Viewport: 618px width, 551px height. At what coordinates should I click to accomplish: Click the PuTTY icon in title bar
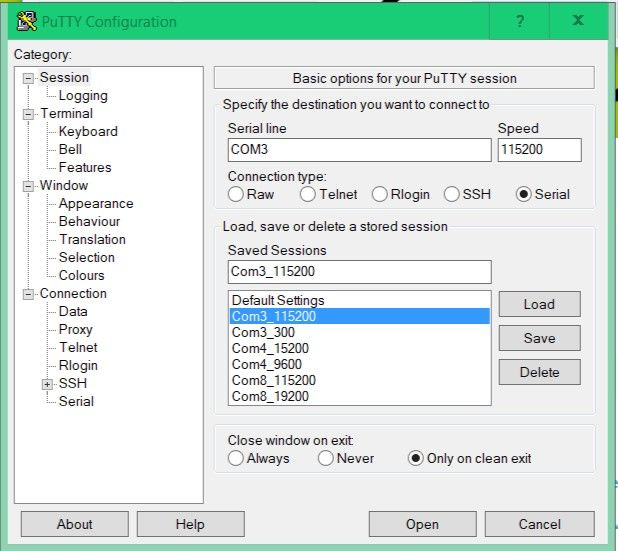(26, 22)
